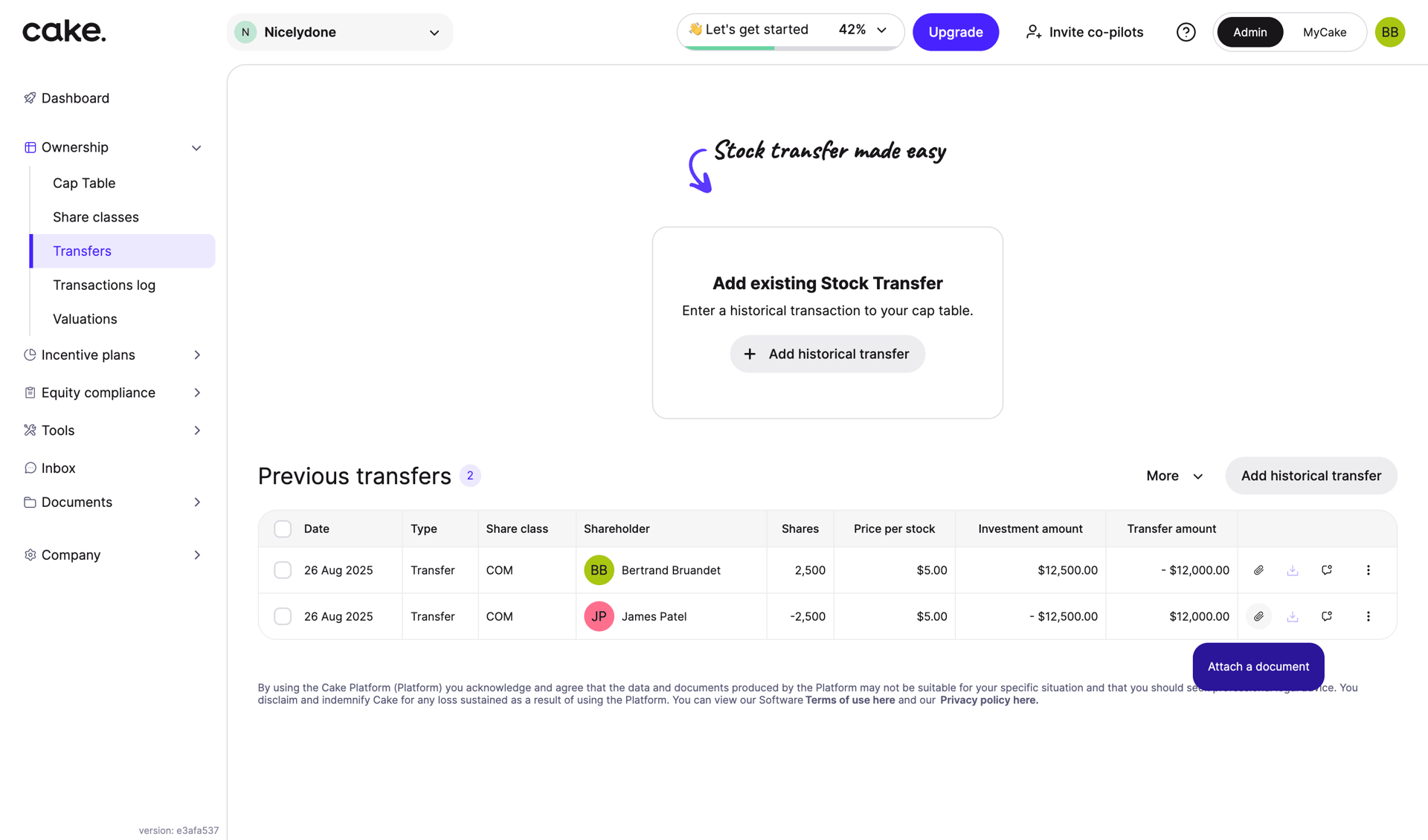Click the help question mark icon

click(1186, 32)
